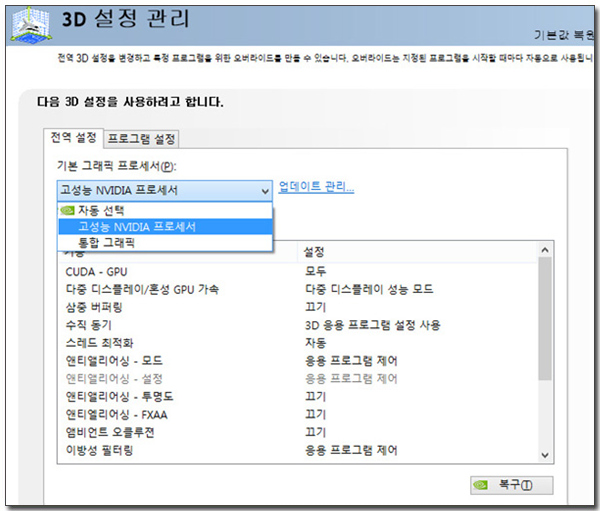Click the 끄기 value for 앰비언트 오클루전
Viewport: 600px width, 511px height.
click(x=315, y=433)
